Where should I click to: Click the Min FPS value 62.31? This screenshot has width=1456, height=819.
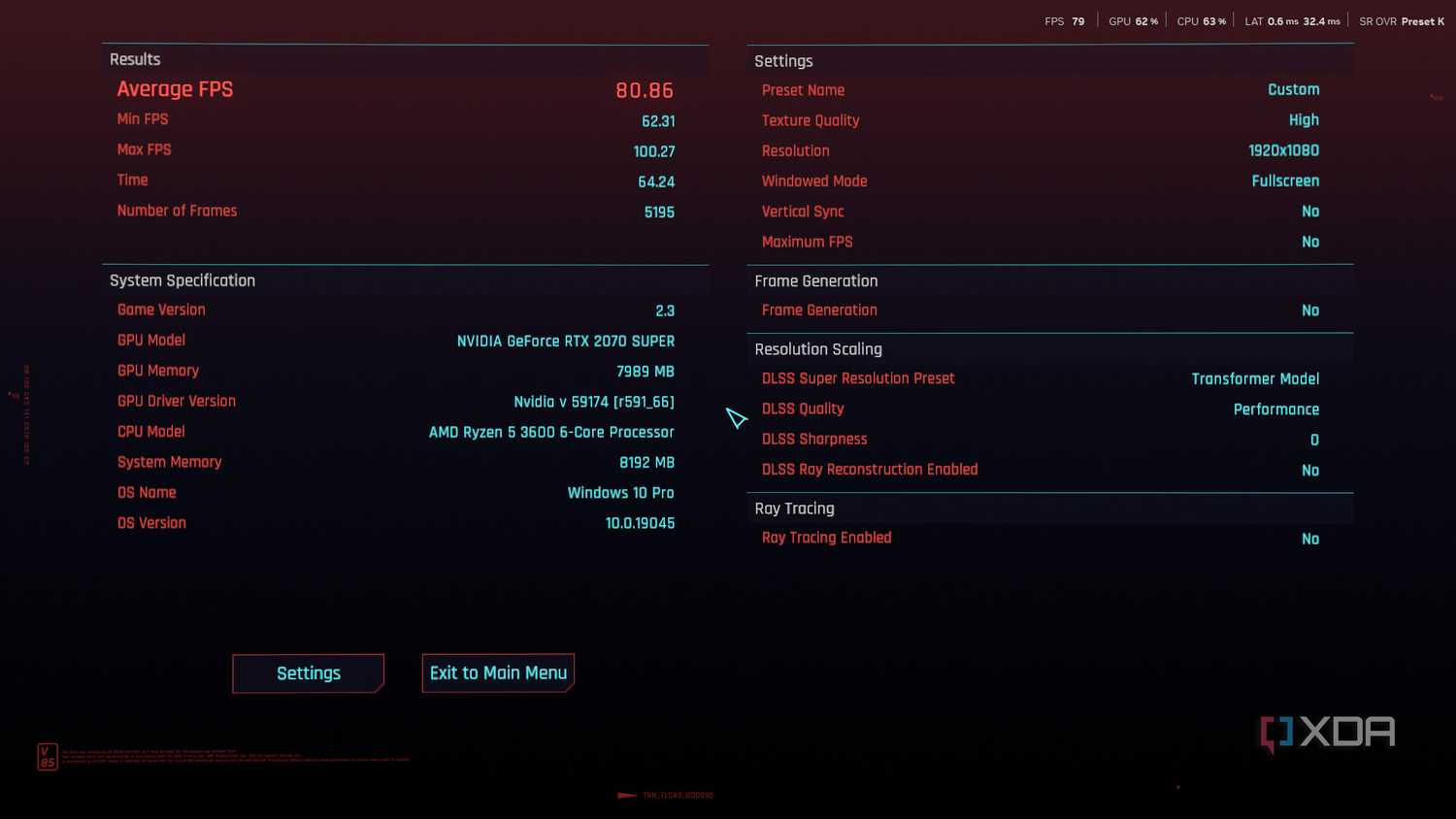658,121
